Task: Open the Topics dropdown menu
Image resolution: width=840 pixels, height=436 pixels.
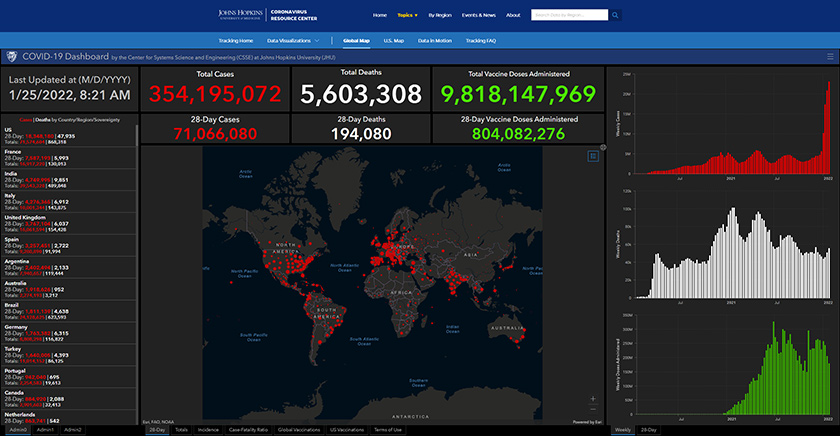Action: tap(407, 15)
